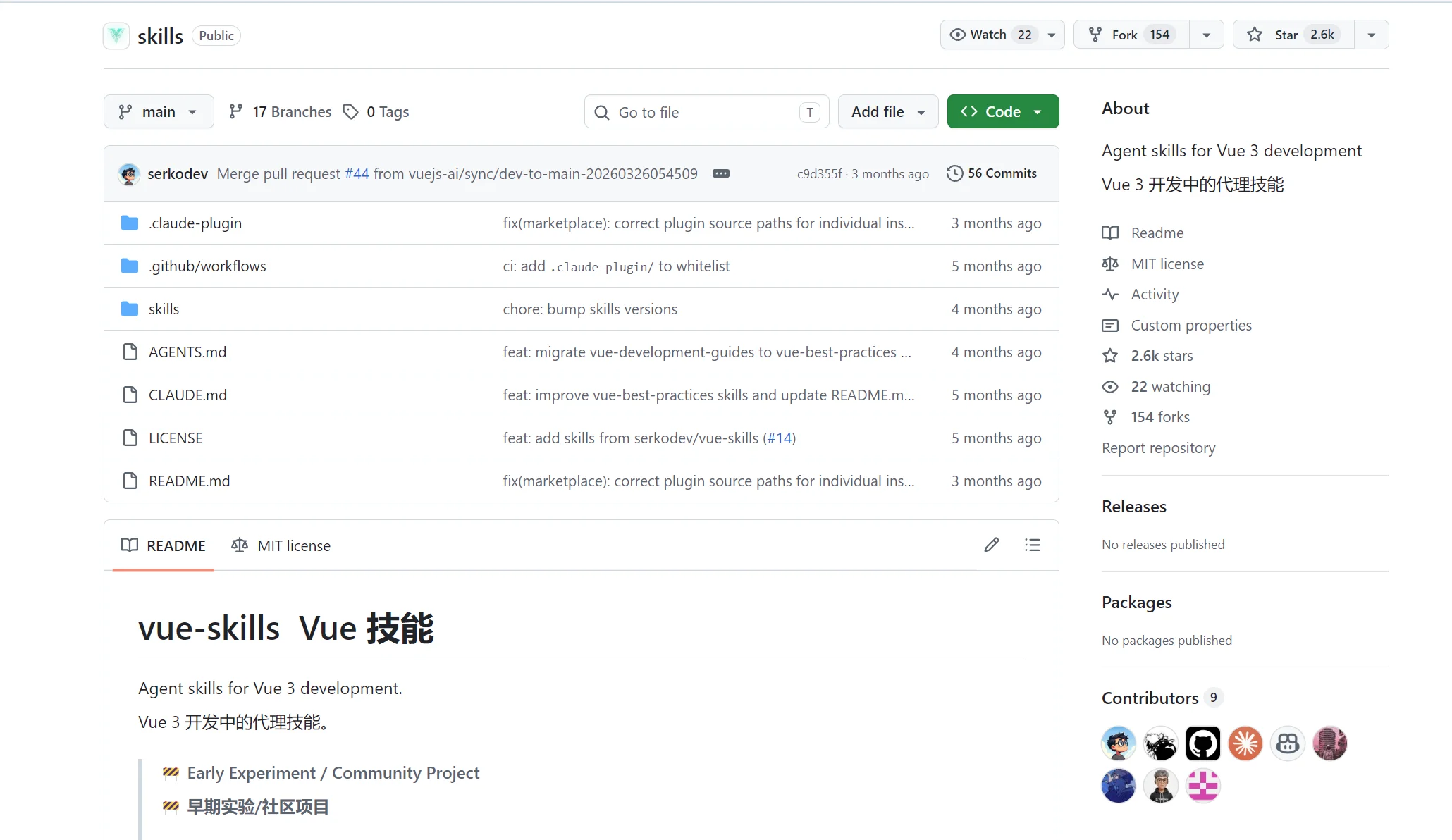1452x840 pixels.
Task: Open the pink pixel identicon contributor avatar
Action: (1203, 786)
